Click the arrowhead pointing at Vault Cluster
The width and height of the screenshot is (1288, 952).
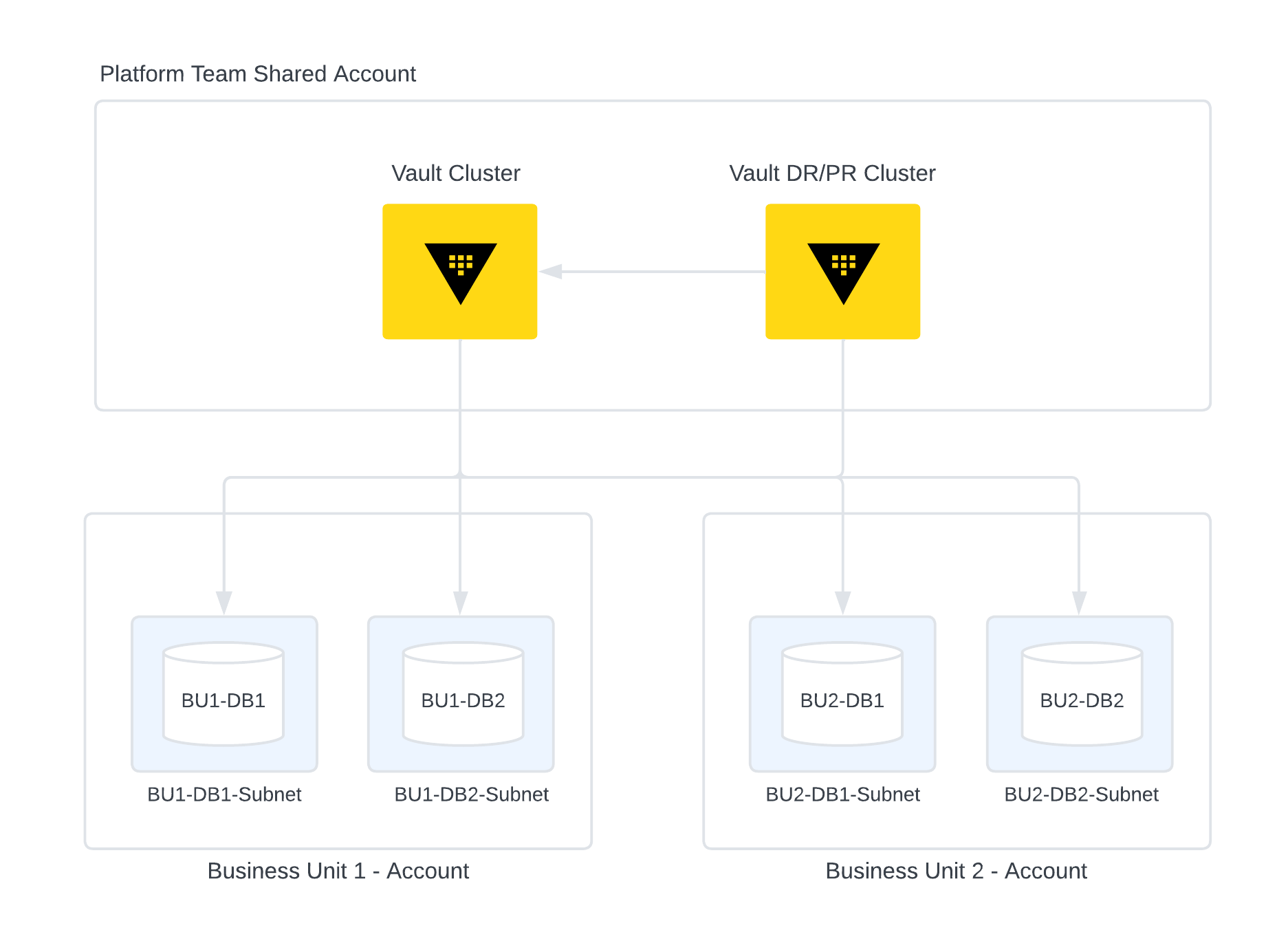coord(552,272)
